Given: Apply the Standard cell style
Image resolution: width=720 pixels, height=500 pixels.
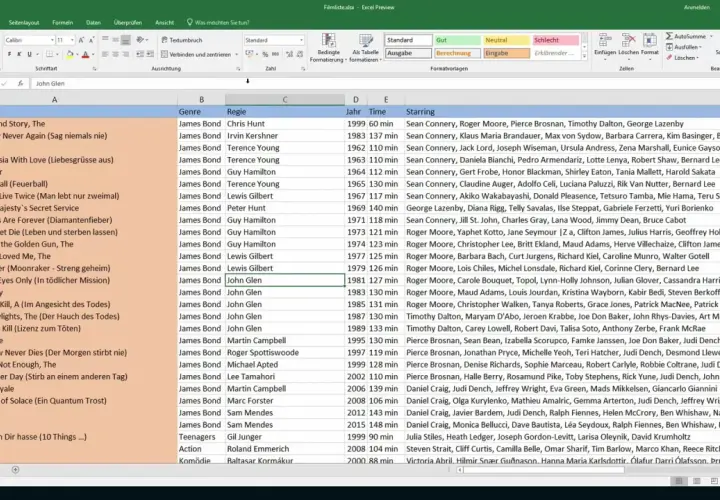Looking at the screenshot, I should (408, 40).
